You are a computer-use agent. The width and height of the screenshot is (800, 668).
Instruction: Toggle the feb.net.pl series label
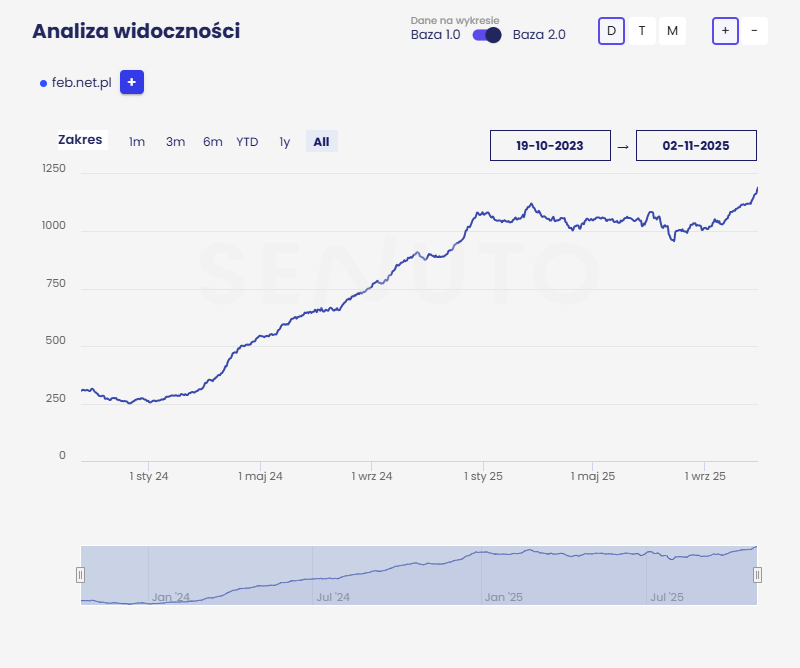[x=81, y=83]
